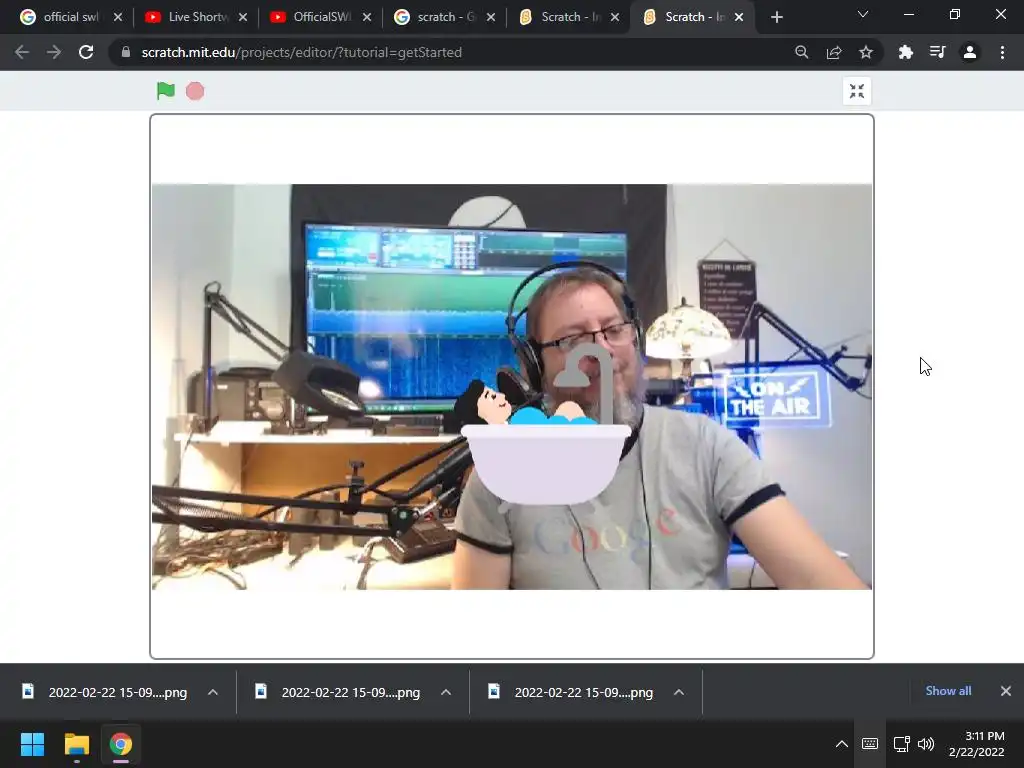Open network status tray icon

click(902, 744)
